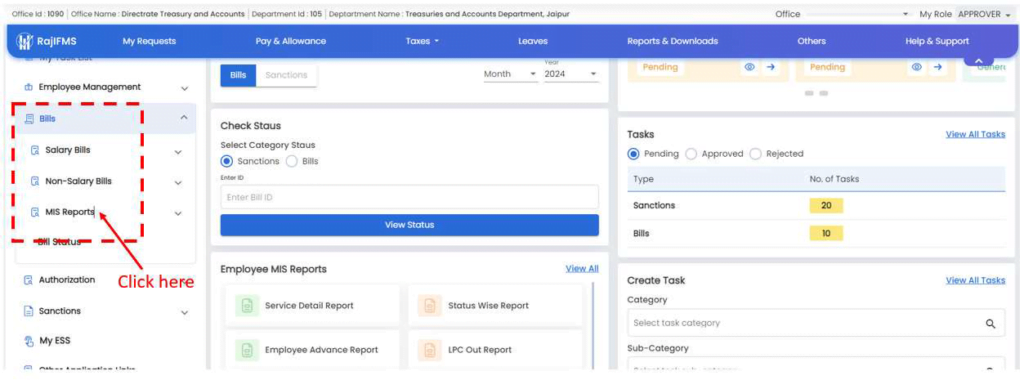Open the Taxes menu dropdown
The image size is (1024, 380).
pyautogui.click(x=423, y=41)
